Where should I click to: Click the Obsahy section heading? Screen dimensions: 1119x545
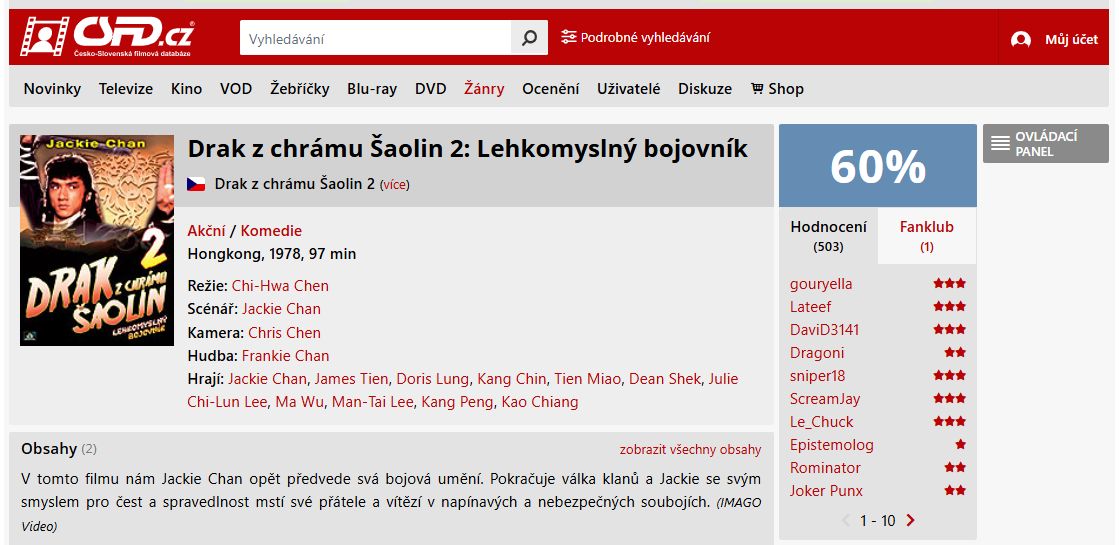49,449
